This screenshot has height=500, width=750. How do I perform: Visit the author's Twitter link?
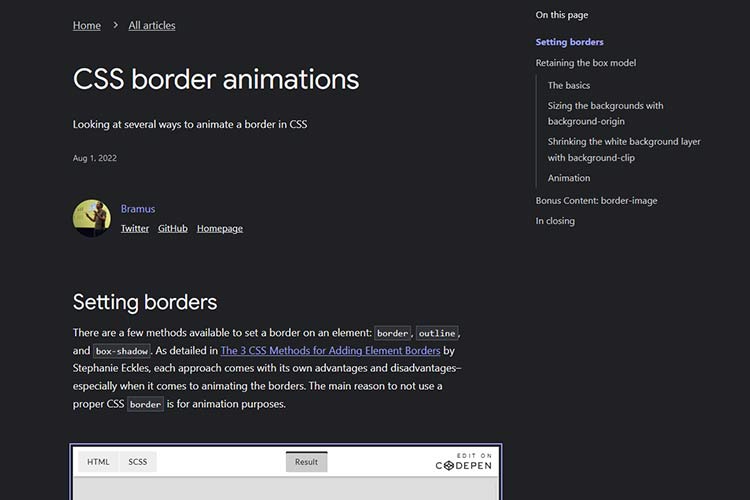(134, 228)
